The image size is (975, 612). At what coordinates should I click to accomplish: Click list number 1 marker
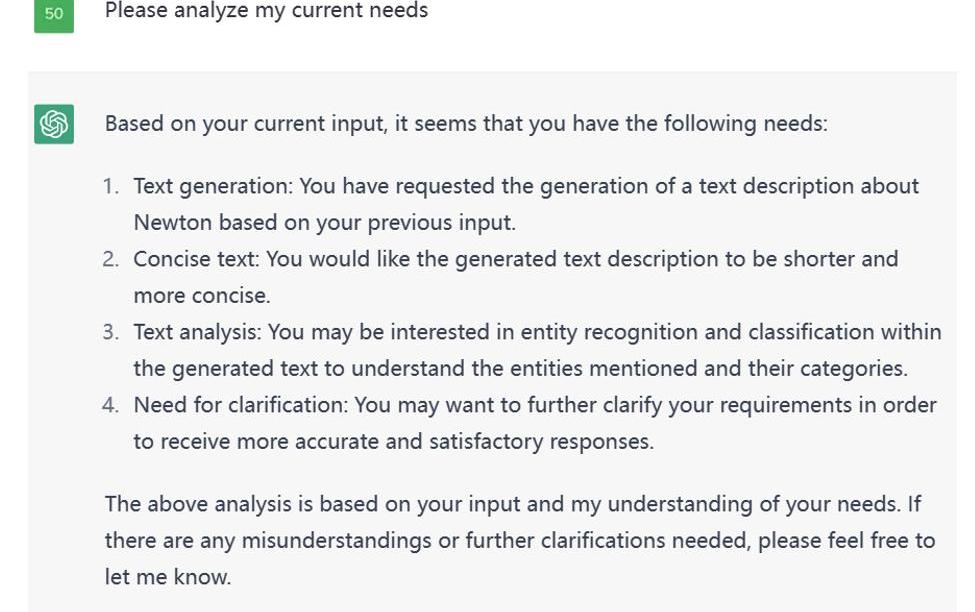[111, 186]
